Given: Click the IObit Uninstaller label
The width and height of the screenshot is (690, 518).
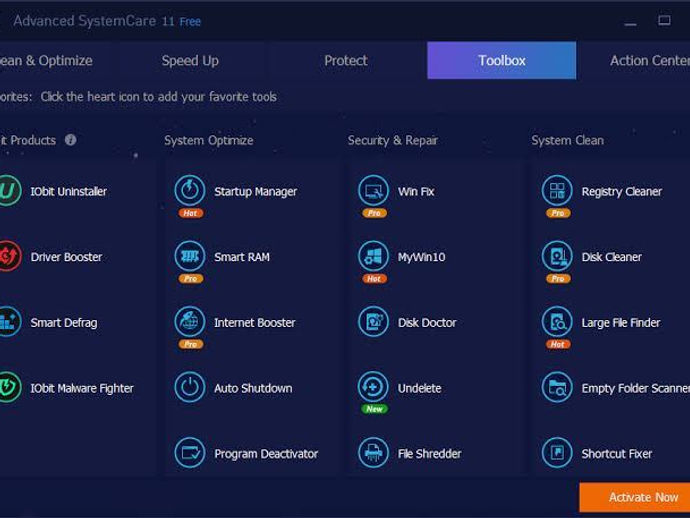Looking at the screenshot, I should coord(68,191).
